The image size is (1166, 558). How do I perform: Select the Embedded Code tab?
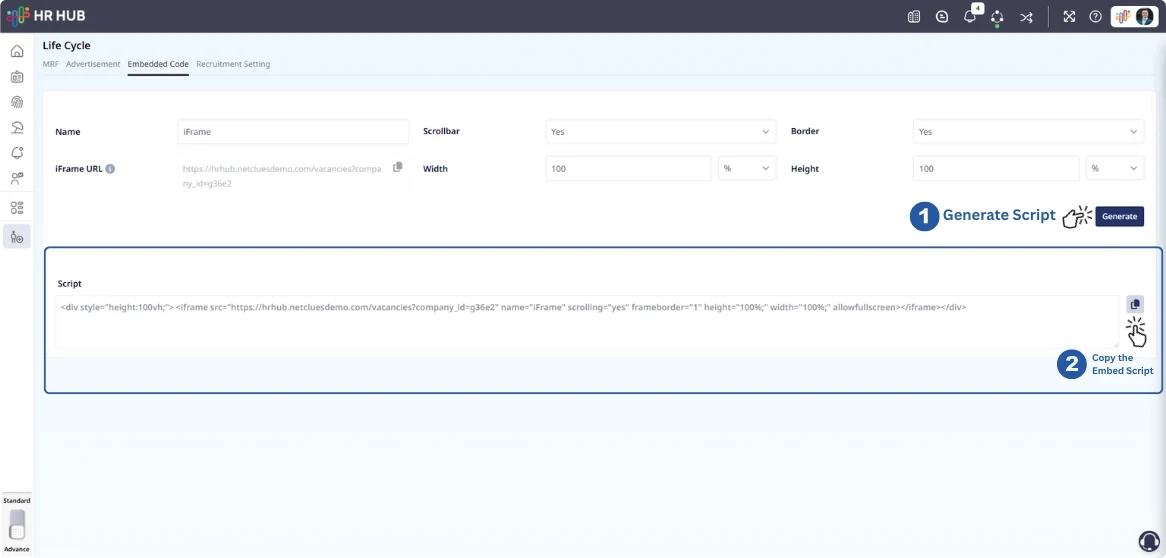[158, 64]
